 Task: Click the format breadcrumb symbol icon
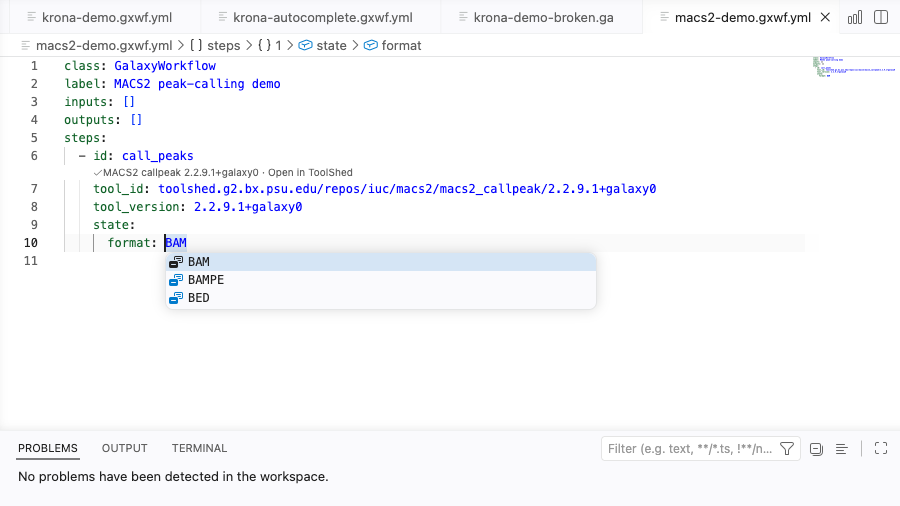coord(371,45)
